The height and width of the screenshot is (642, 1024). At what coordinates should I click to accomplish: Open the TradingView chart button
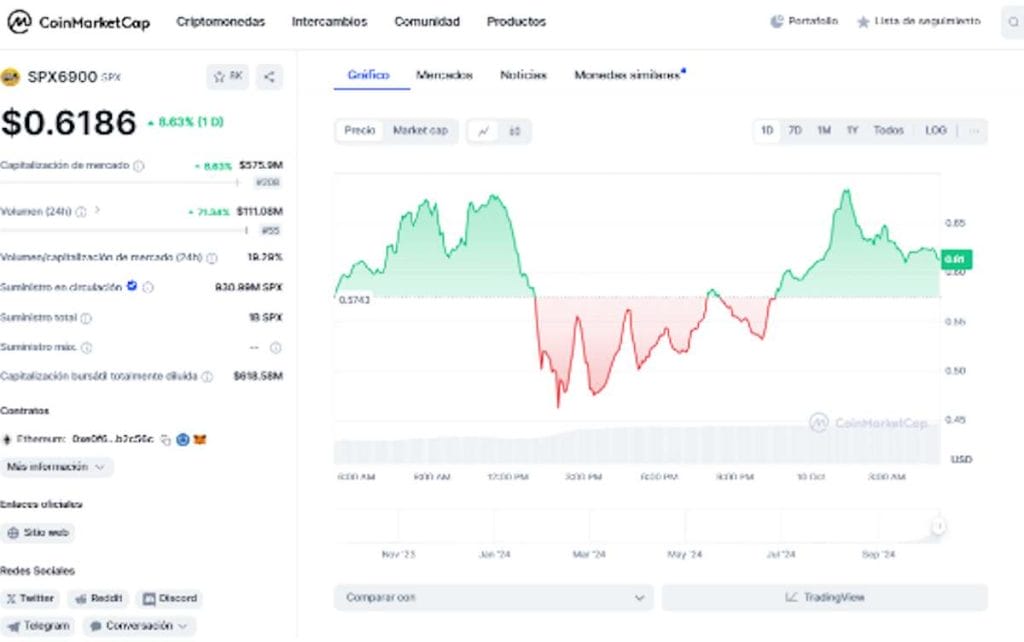click(x=825, y=598)
